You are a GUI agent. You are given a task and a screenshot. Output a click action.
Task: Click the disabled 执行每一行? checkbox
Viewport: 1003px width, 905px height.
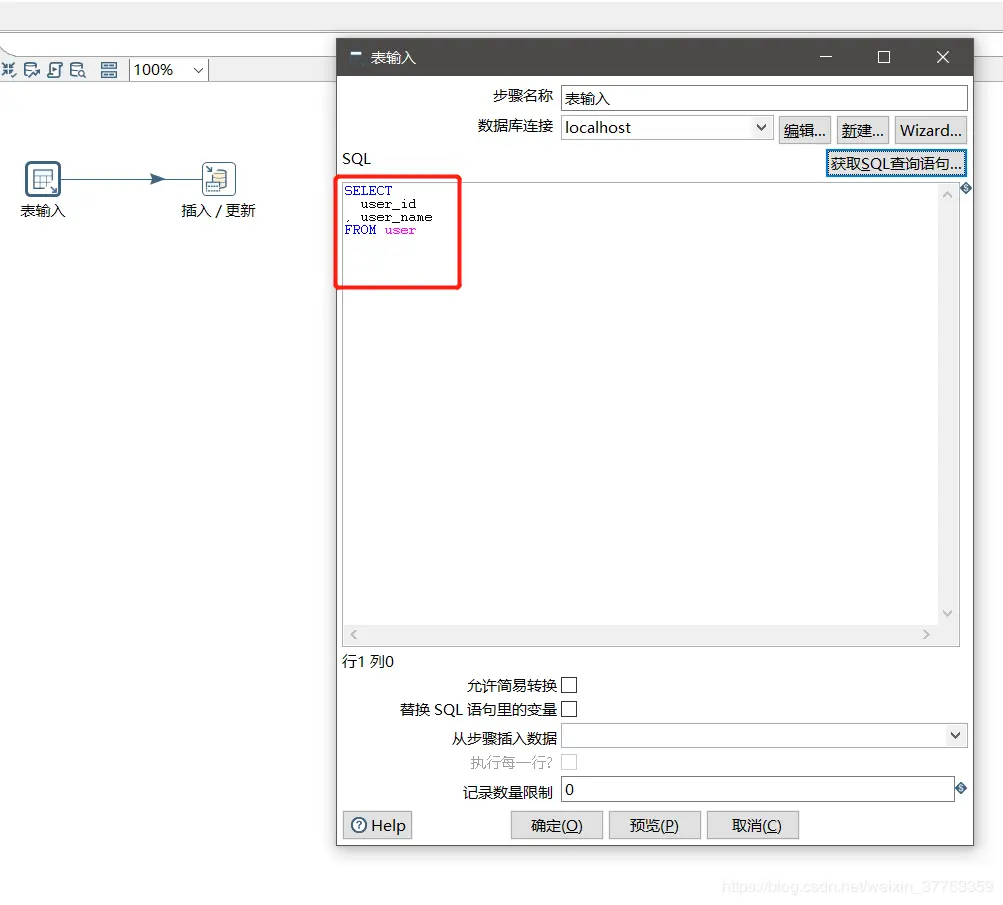[x=569, y=762]
